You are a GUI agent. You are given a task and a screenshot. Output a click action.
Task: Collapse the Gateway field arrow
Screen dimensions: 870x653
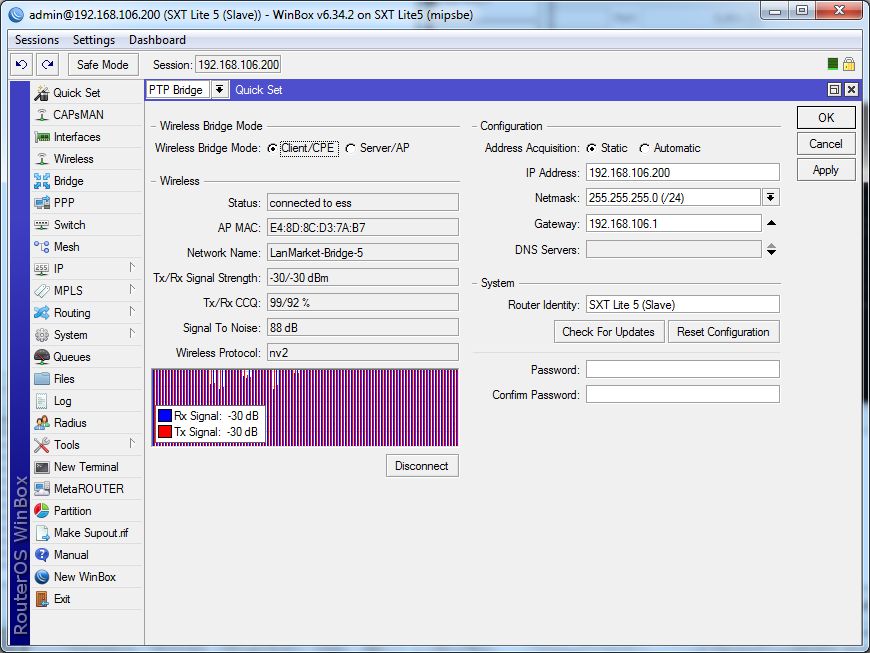771,224
